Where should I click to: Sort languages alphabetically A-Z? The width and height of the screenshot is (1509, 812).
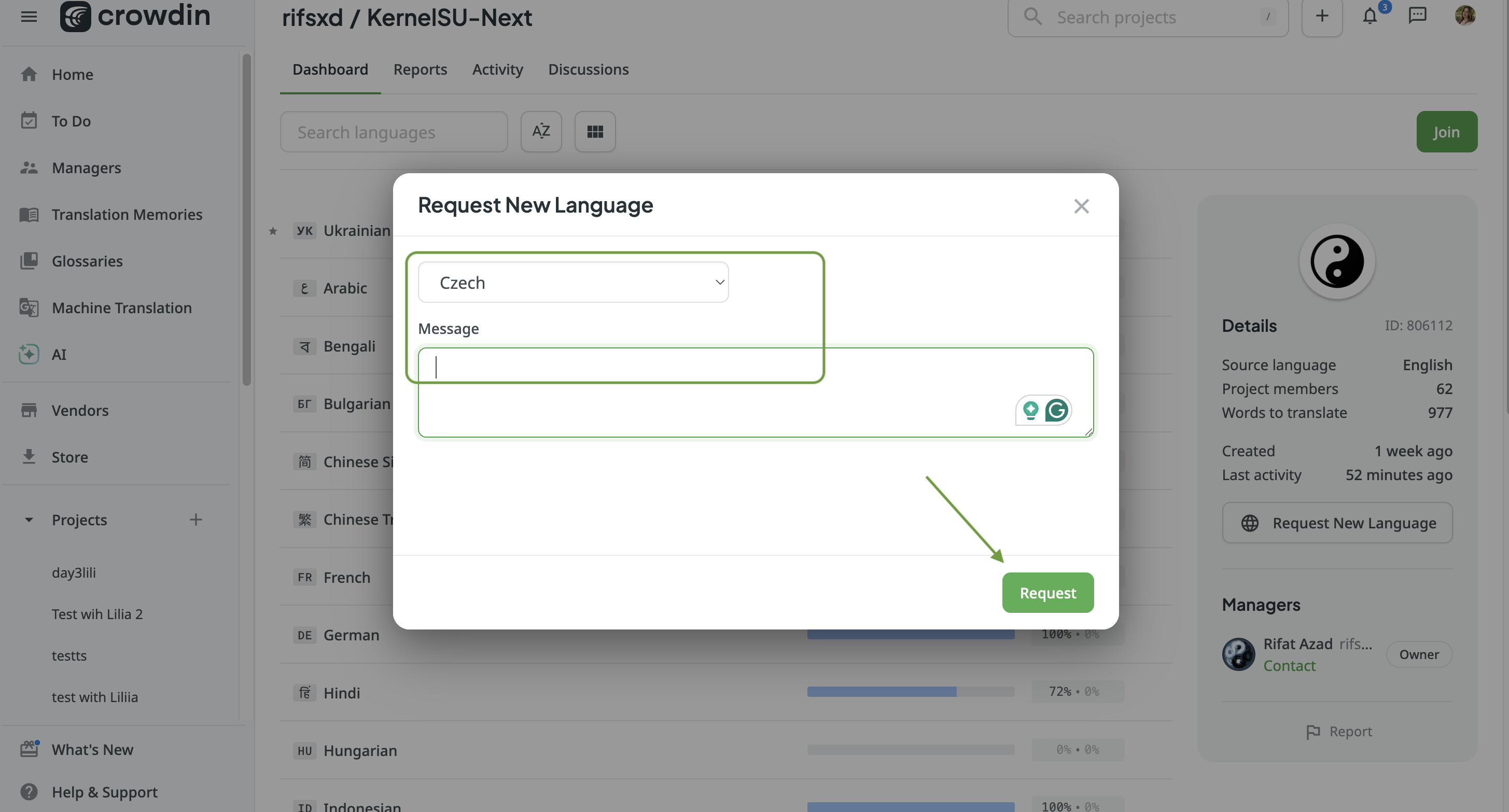(x=541, y=132)
